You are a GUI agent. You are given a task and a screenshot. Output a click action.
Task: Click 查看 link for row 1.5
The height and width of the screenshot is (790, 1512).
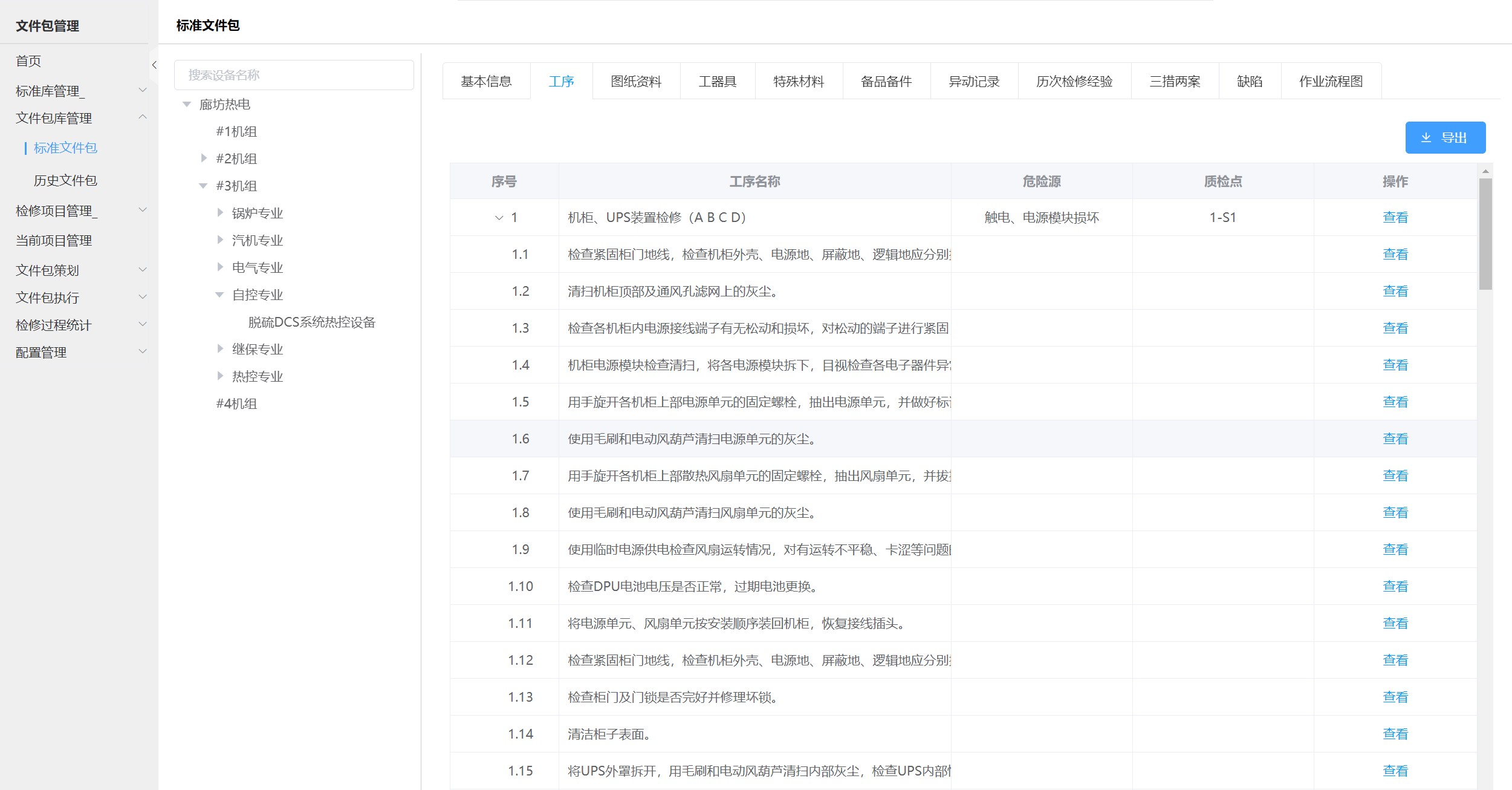click(x=1395, y=402)
